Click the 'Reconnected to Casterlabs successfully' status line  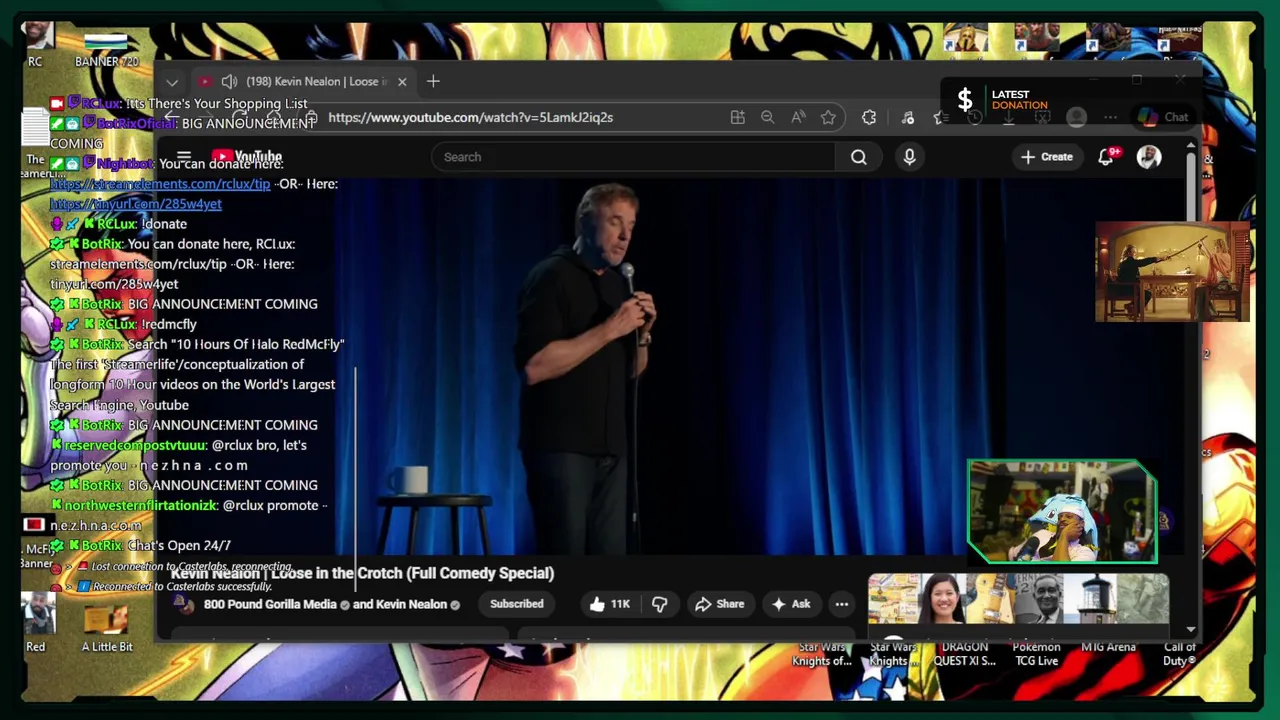[x=182, y=587]
